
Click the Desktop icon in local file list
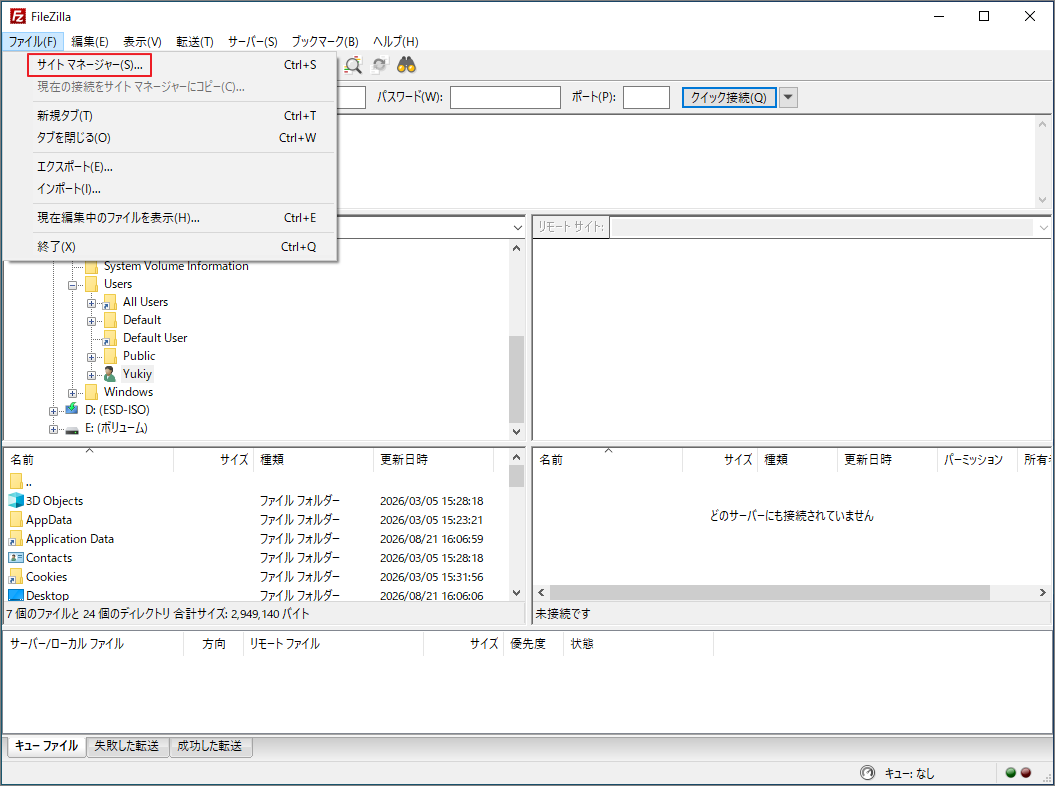[x=16, y=596]
